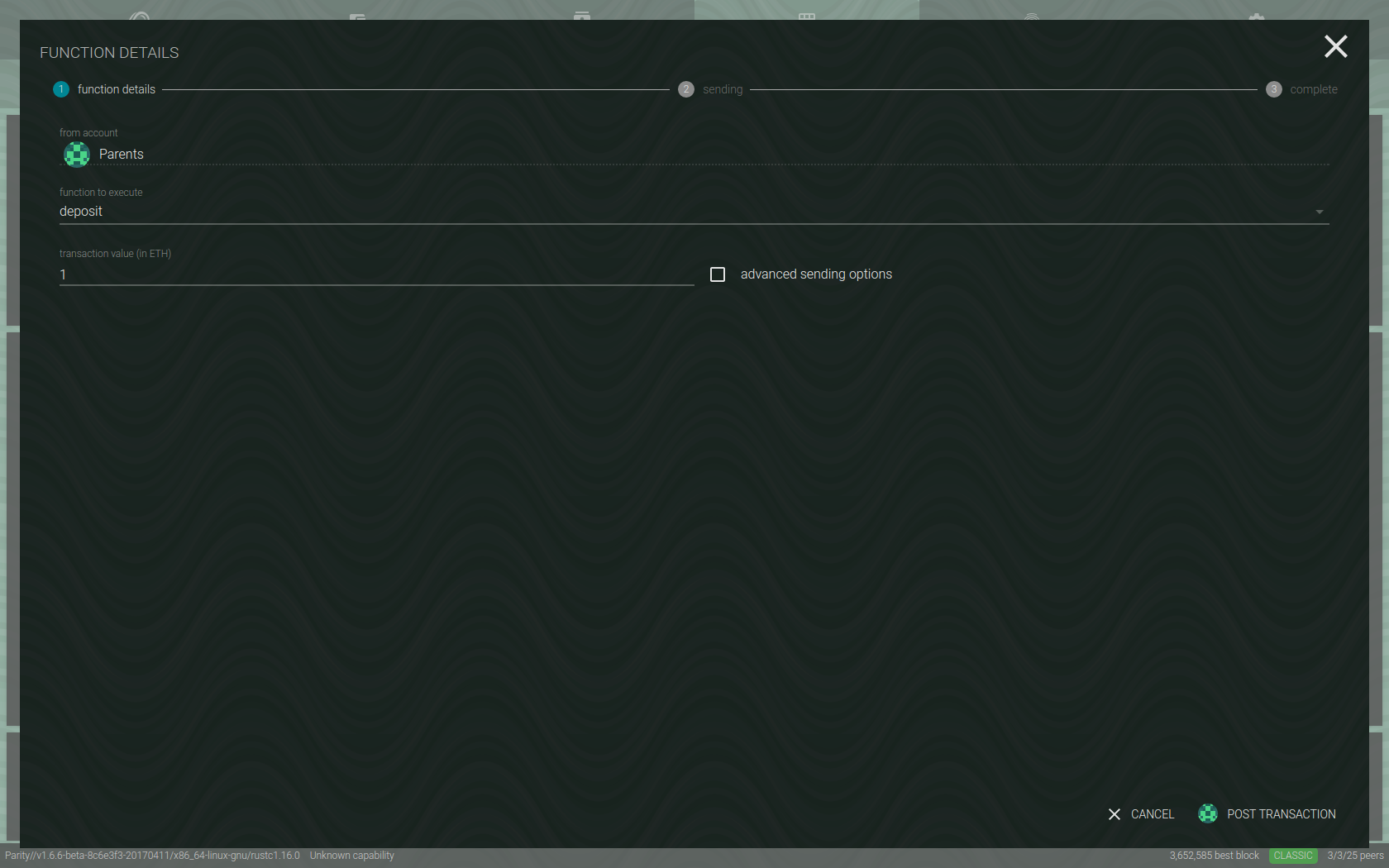The width and height of the screenshot is (1389, 868).
Task: Click the advanced sending options label
Action: click(x=816, y=274)
